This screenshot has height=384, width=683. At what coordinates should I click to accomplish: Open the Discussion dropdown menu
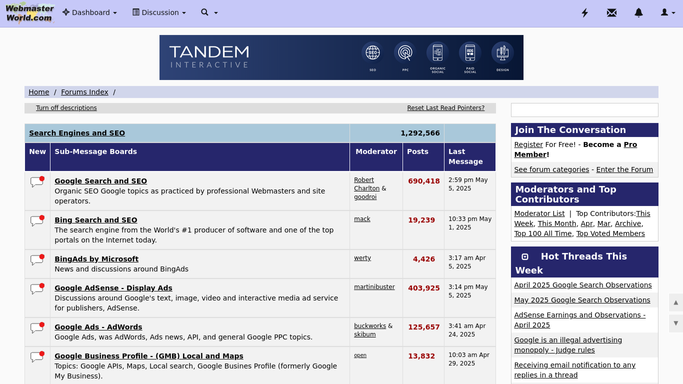(x=159, y=13)
